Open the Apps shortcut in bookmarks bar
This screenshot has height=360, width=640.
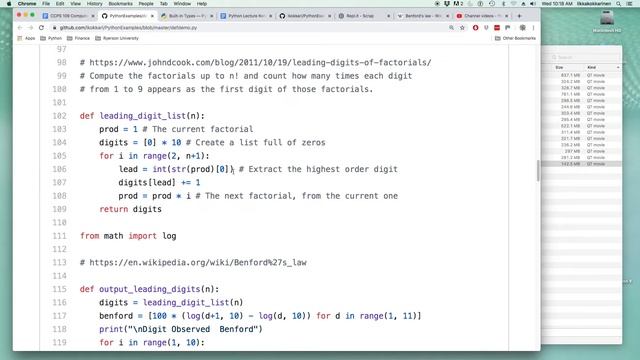point(27,38)
